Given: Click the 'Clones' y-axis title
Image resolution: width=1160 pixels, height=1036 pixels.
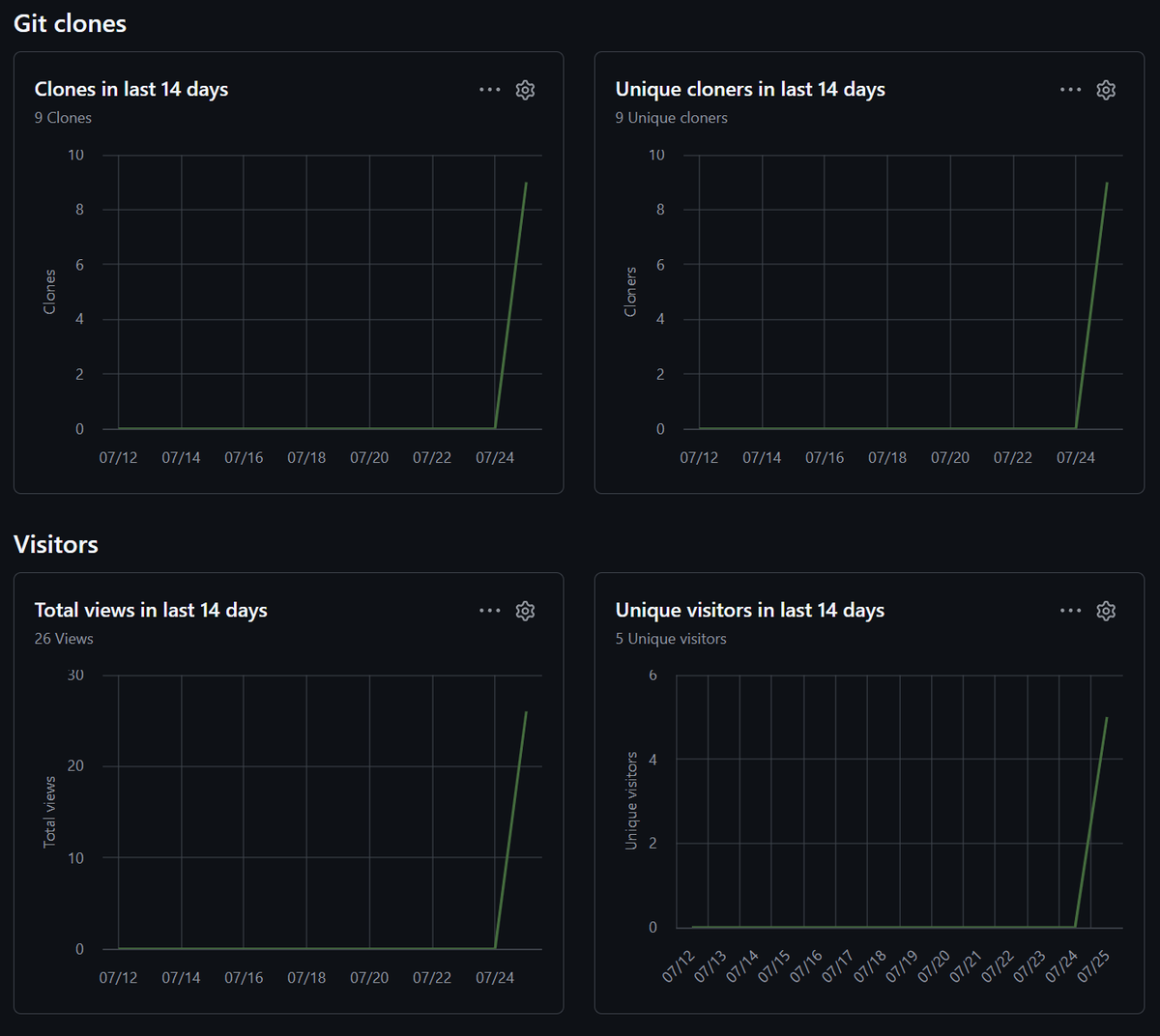Looking at the screenshot, I should pos(49,292).
